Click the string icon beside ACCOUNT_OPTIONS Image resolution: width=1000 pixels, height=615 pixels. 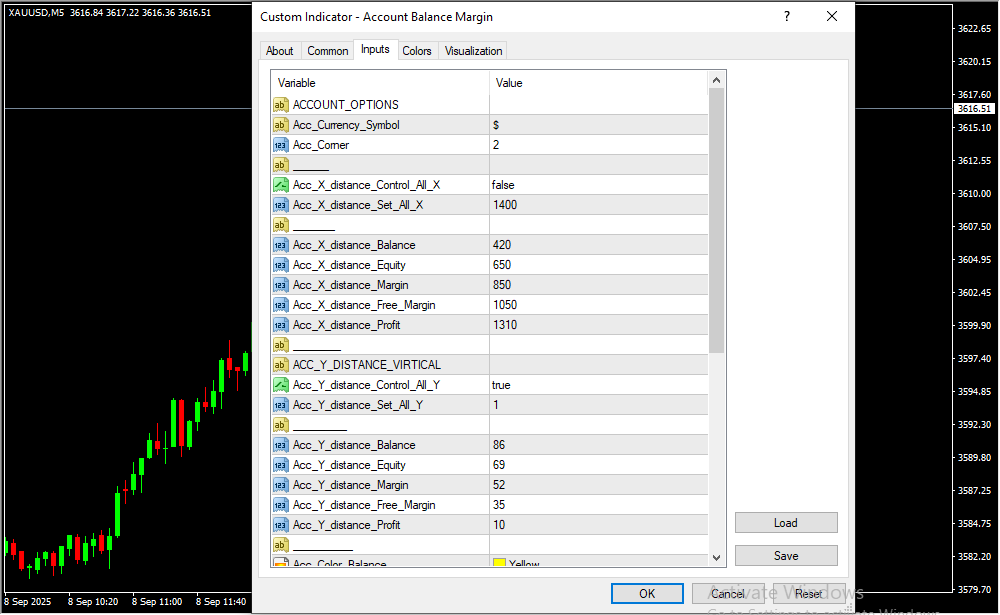coord(281,105)
